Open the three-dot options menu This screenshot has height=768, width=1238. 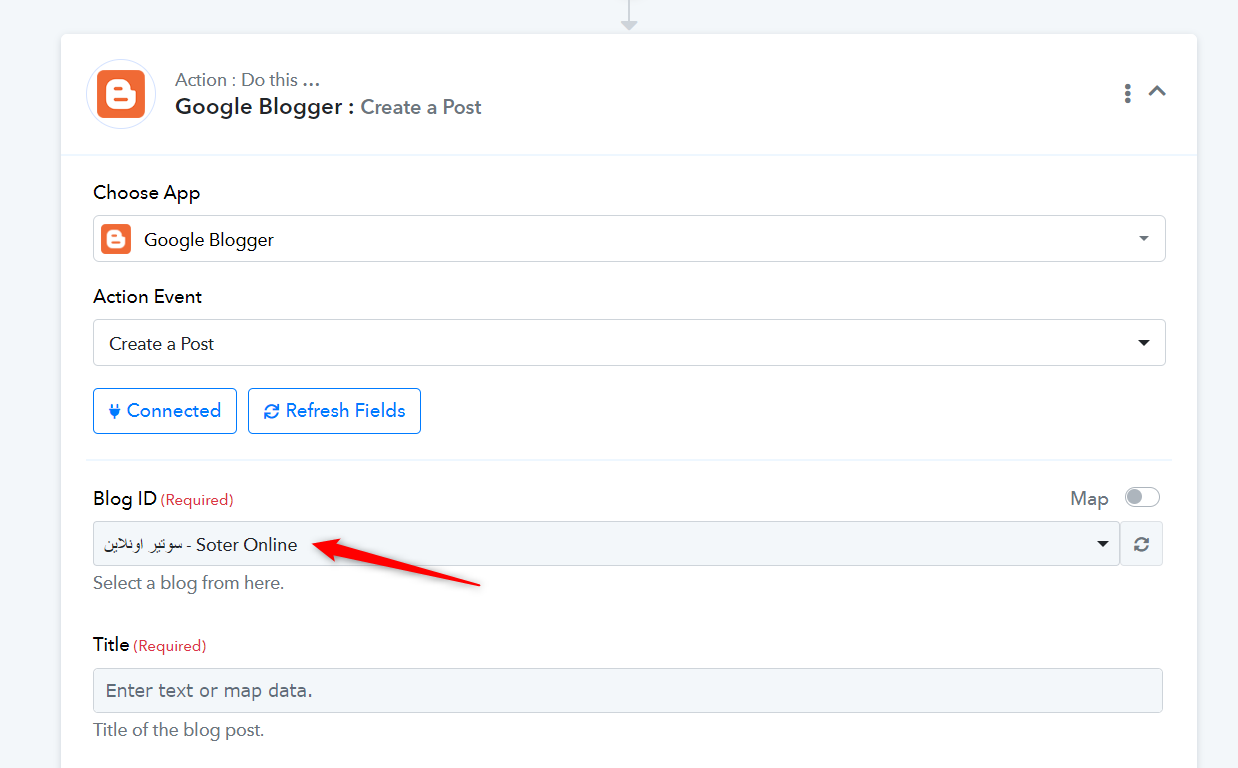click(x=1127, y=93)
